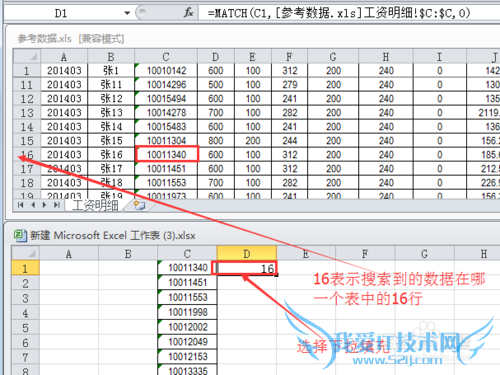Click cell containing 10012153
The width and height of the screenshot is (500, 375).
tap(187, 357)
